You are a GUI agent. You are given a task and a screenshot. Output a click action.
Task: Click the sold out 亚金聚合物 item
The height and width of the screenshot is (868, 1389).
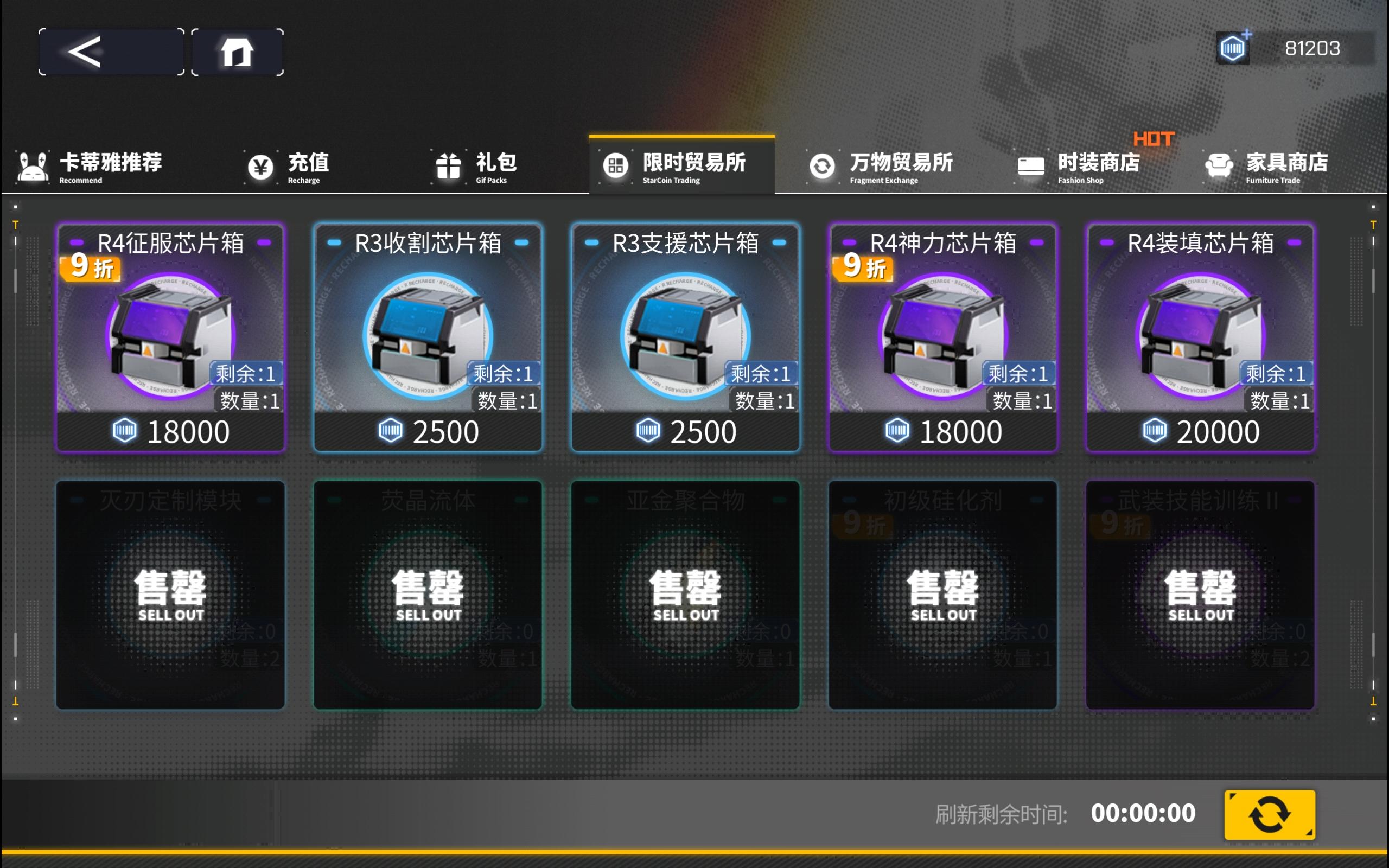685,595
